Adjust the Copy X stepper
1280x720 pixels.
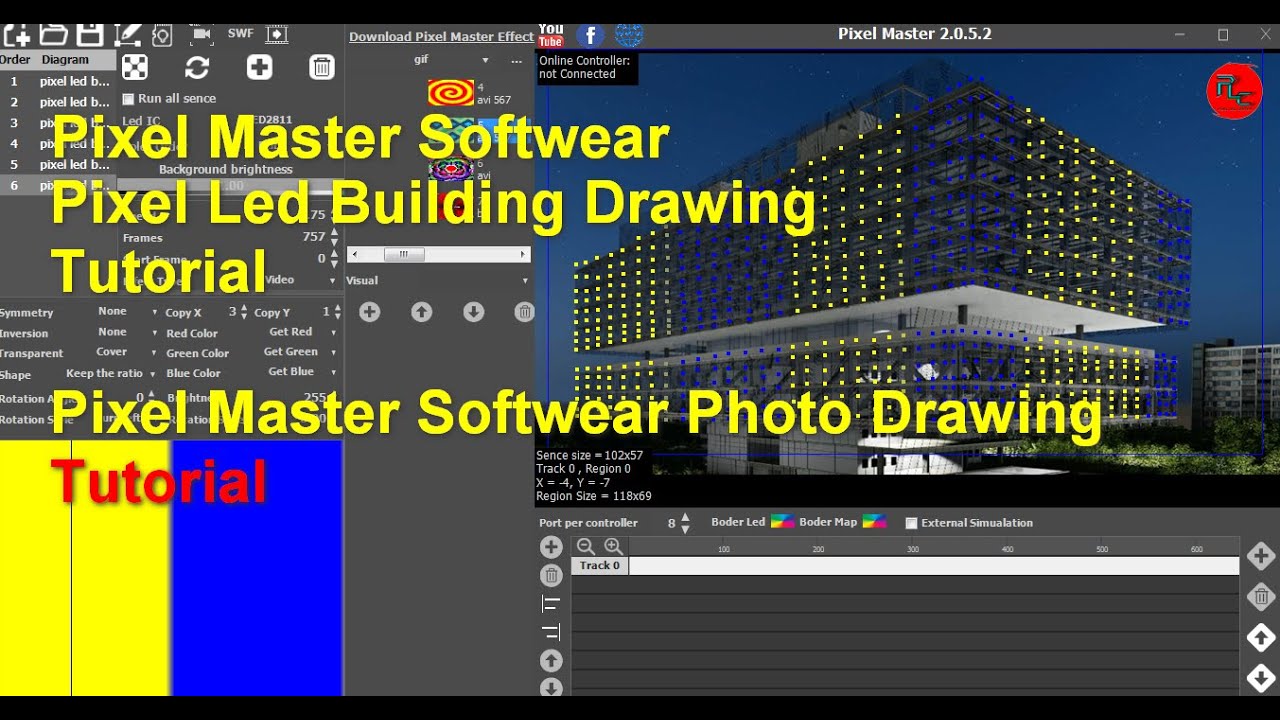[x=245, y=312]
